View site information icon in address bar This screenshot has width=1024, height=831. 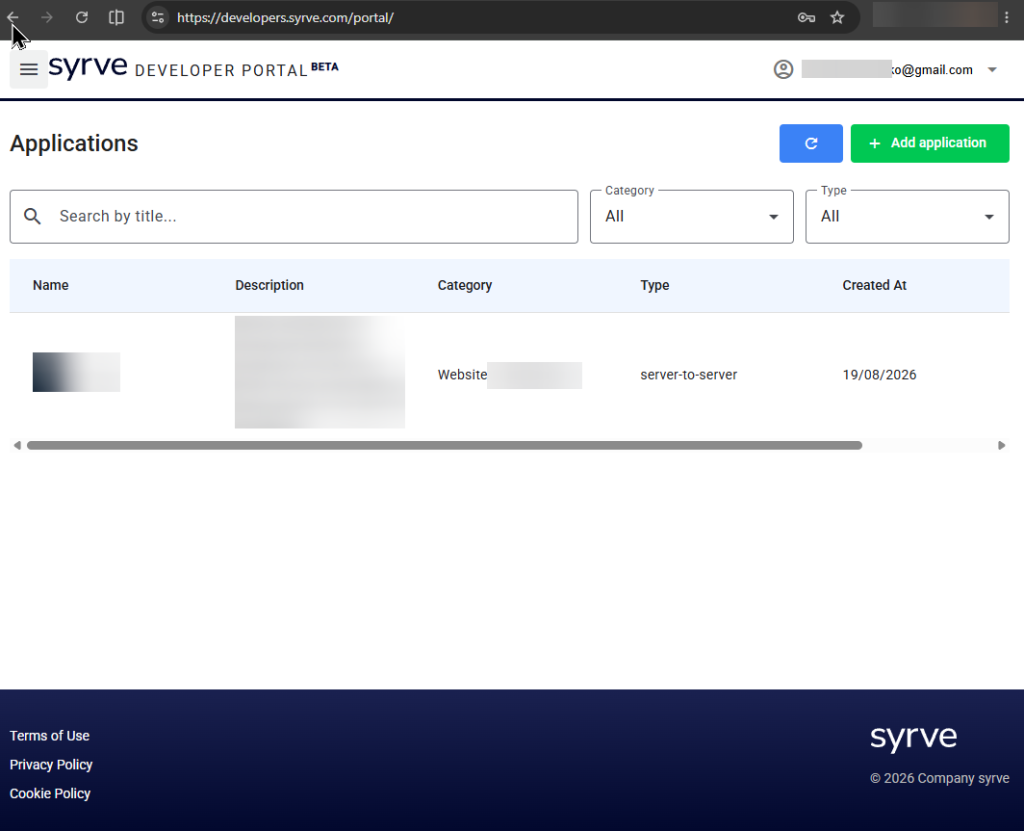pyautogui.click(x=157, y=18)
